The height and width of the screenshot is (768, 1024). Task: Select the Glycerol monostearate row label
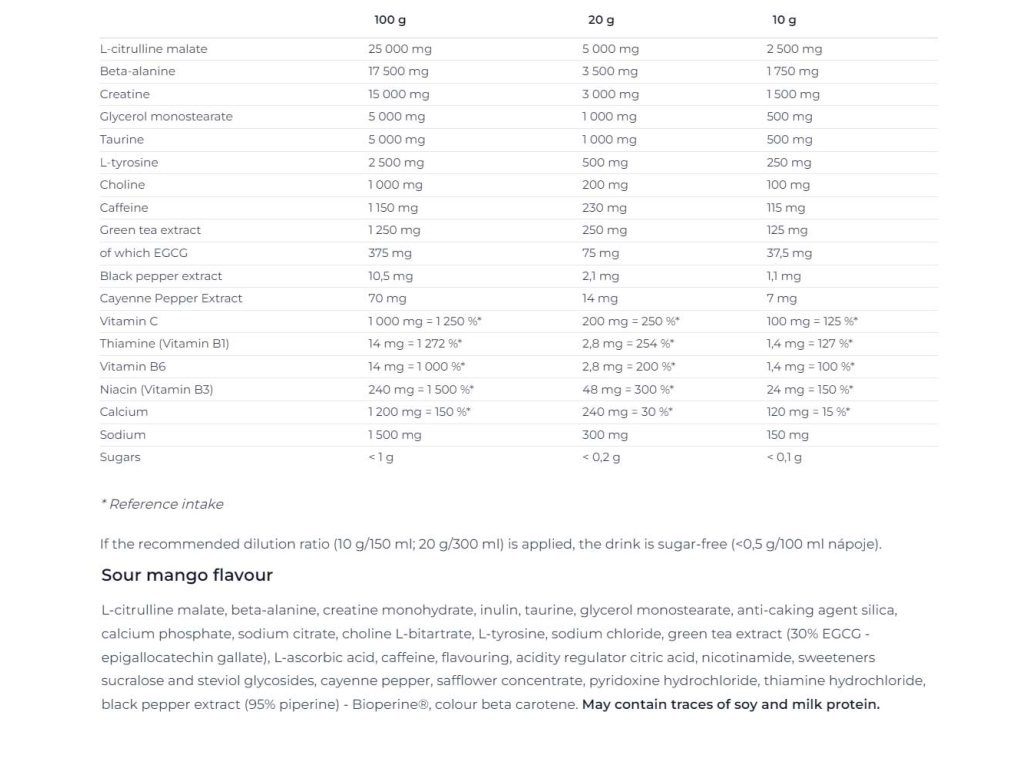coord(166,117)
